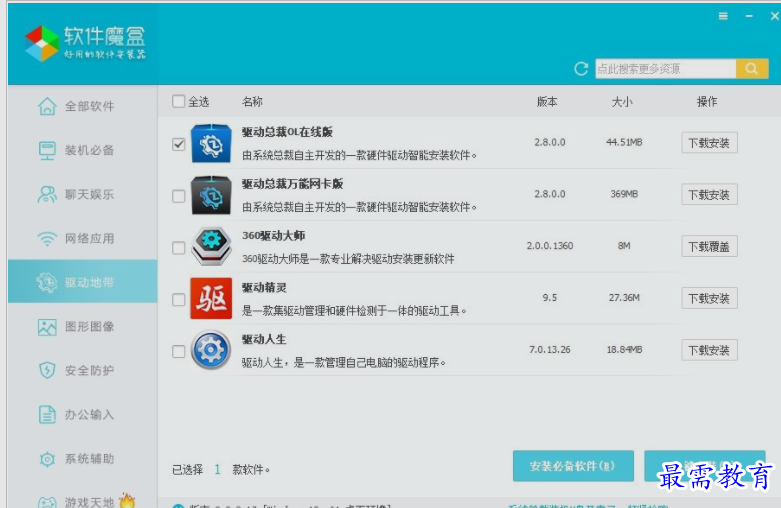Click the 驱动总裁万能网卡版 title text
Viewport: 781px width, 508px height.
293,184
